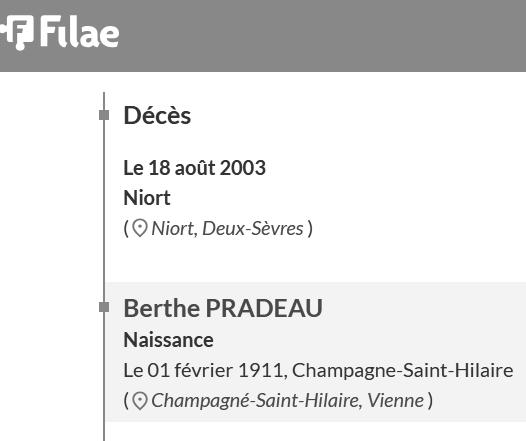The image size is (526, 441).
Task: Click the map pin icon next to Champagné-Saint-Hilaire, Vienne
Action: point(140,400)
